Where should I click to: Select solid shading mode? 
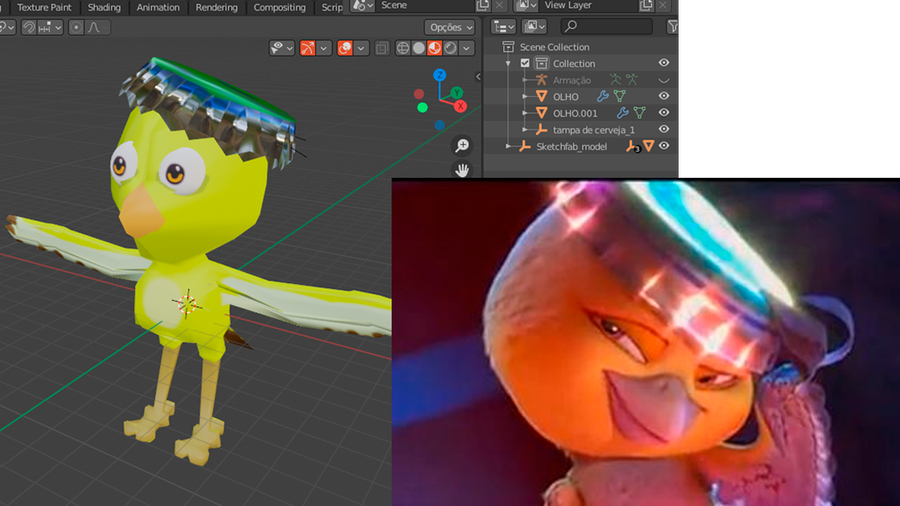(418, 48)
